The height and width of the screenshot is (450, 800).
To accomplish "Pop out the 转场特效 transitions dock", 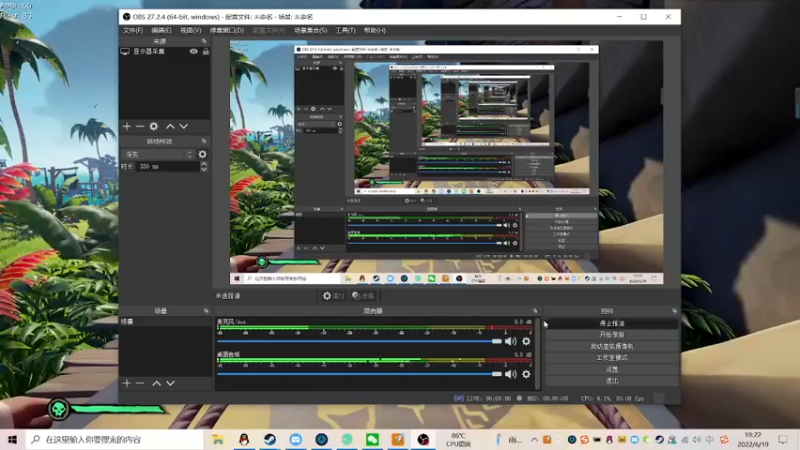I will click(204, 141).
